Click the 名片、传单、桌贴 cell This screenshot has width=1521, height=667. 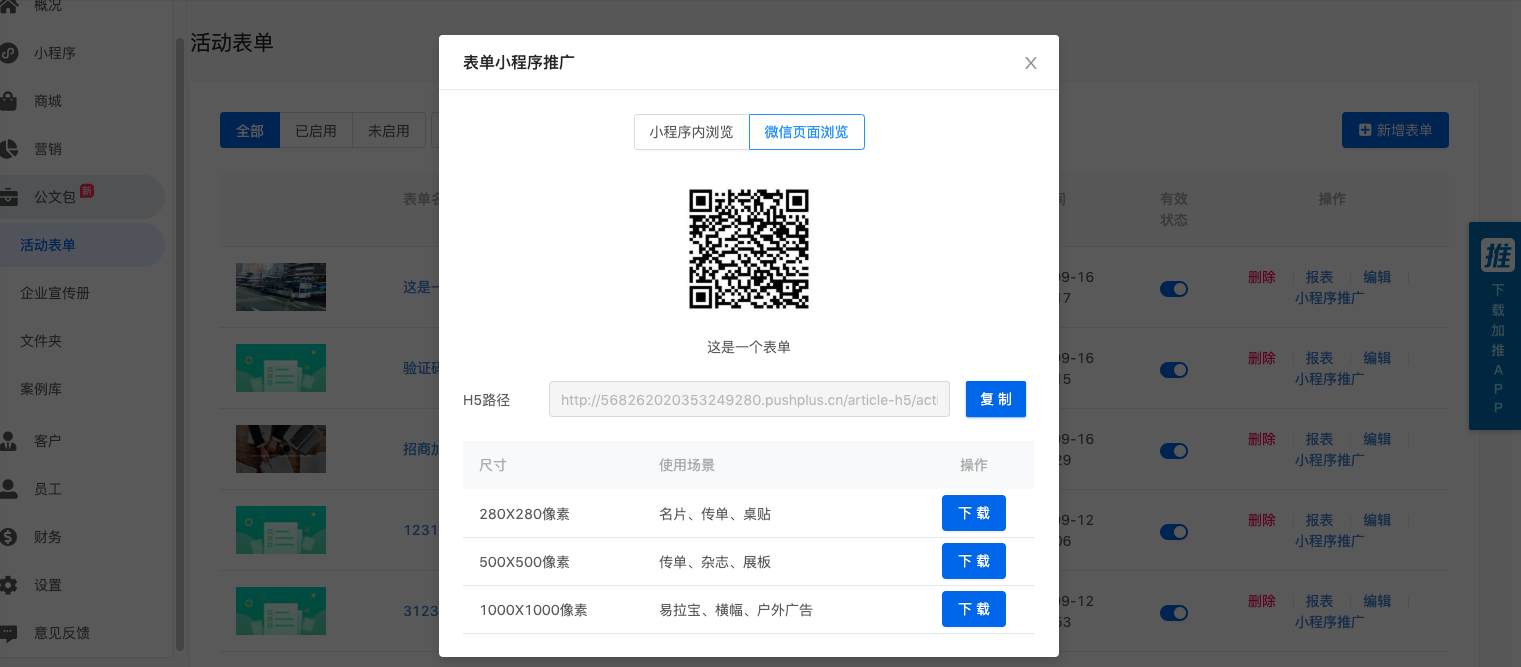click(715, 514)
